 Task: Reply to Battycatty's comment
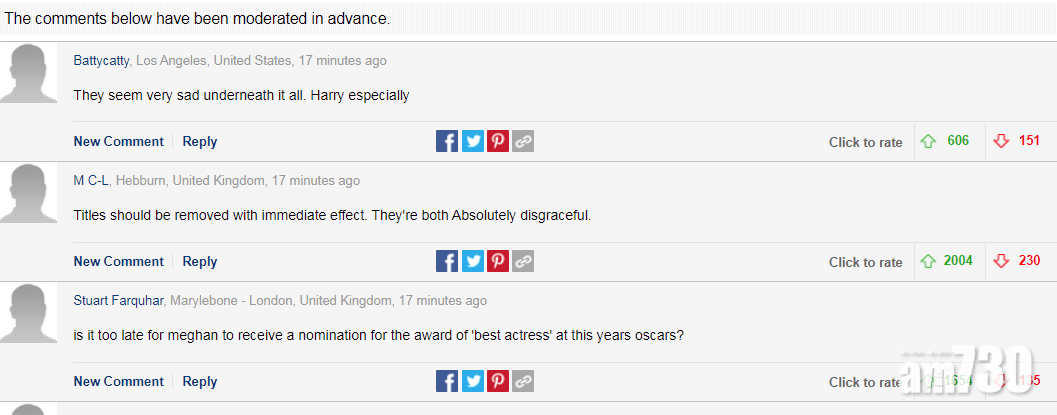click(200, 141)
